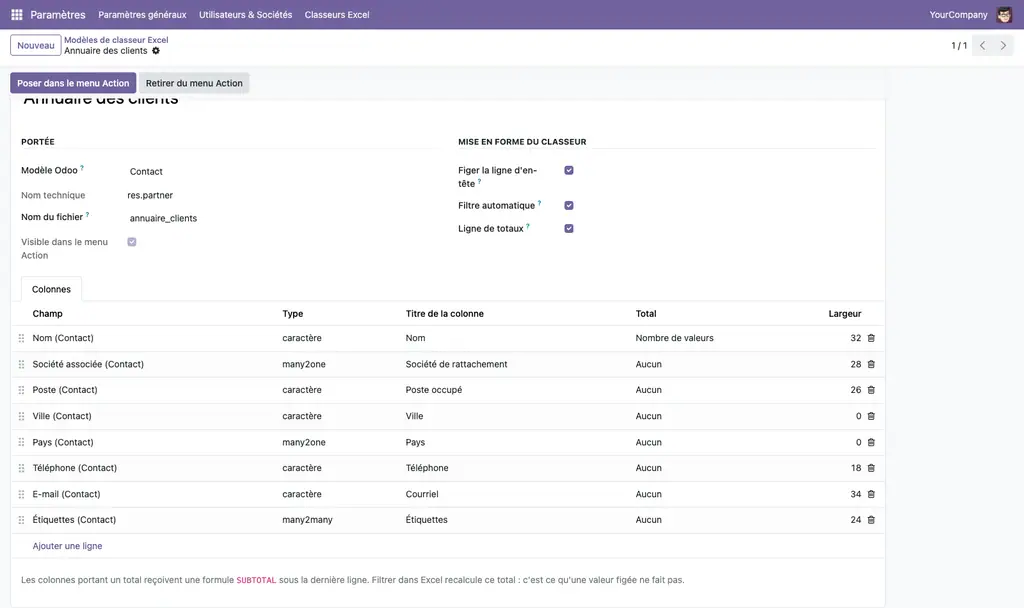Toggle Ligne de totaux checkbox

569,229
